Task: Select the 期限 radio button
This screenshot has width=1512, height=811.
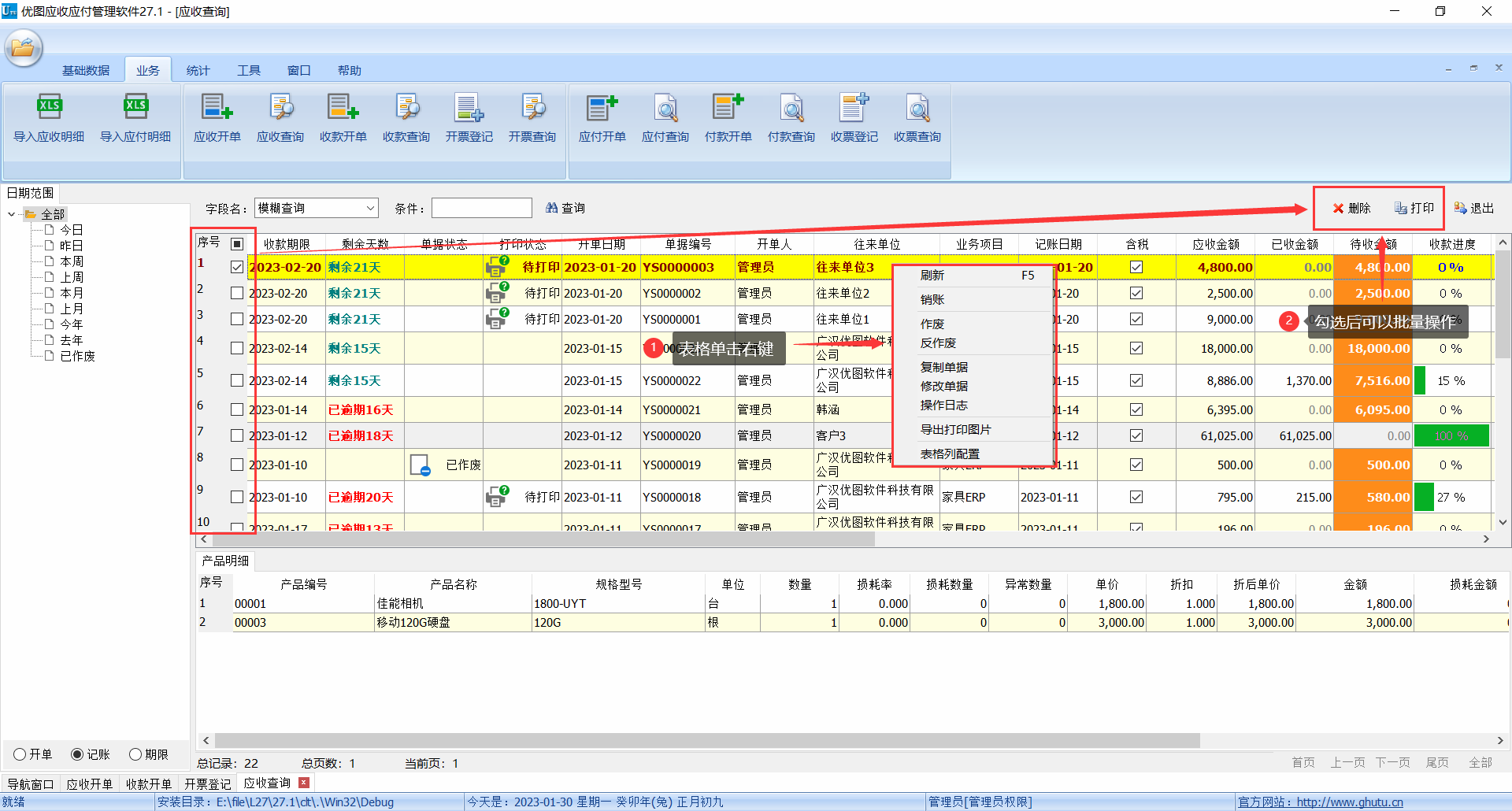Action: (x=135, y=754)
